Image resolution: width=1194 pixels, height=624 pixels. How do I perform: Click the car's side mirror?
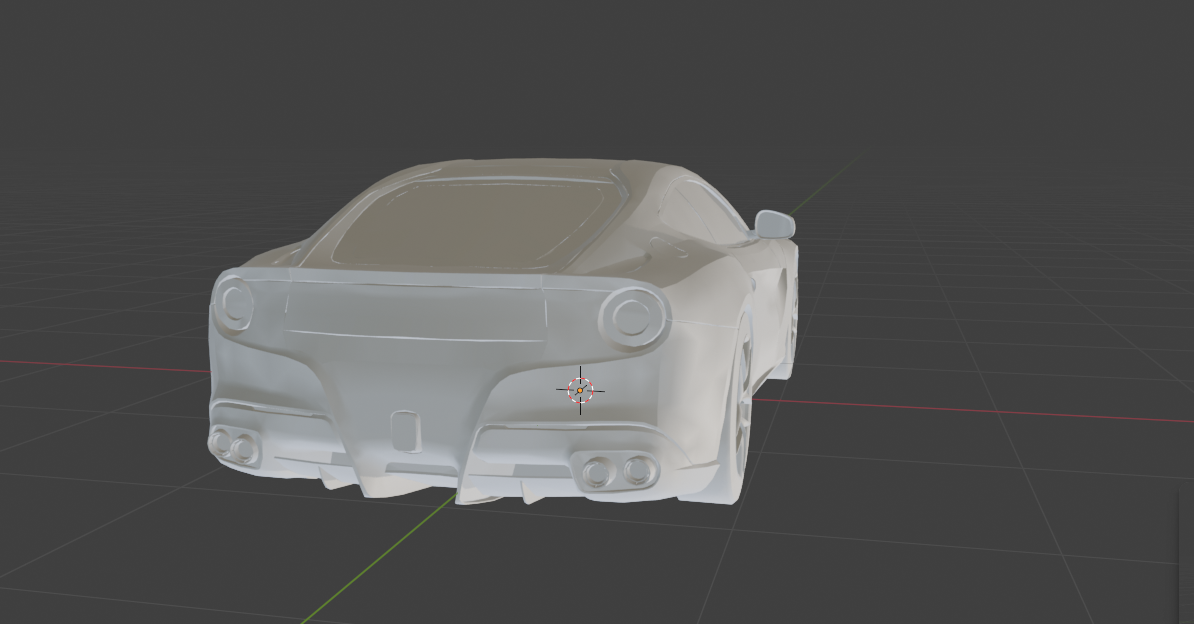coord(775,225)
